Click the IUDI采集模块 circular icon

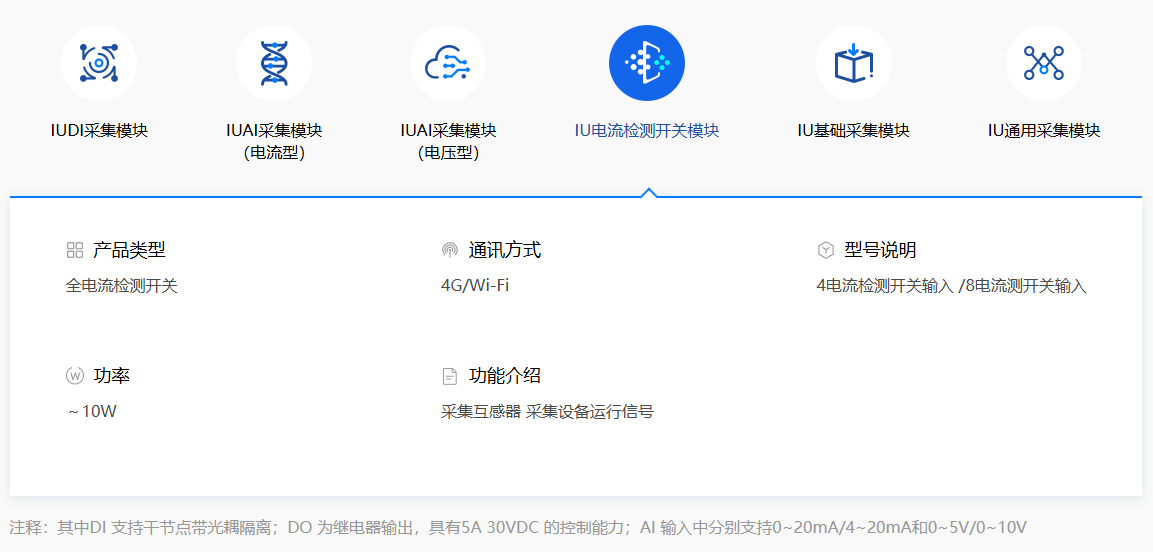point(99,63)
